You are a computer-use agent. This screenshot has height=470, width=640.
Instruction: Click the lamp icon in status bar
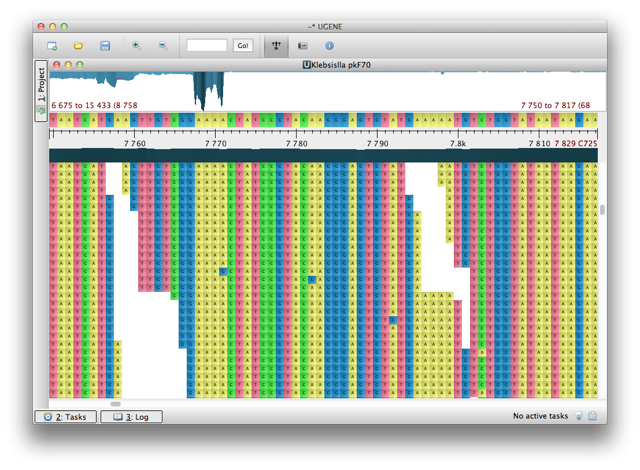[579, 416]
